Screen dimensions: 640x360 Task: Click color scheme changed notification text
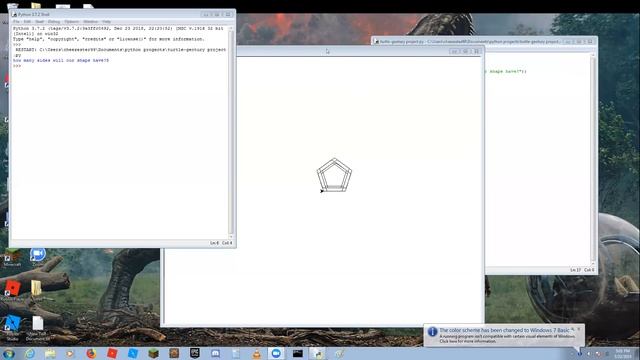[x=504, y=330]
